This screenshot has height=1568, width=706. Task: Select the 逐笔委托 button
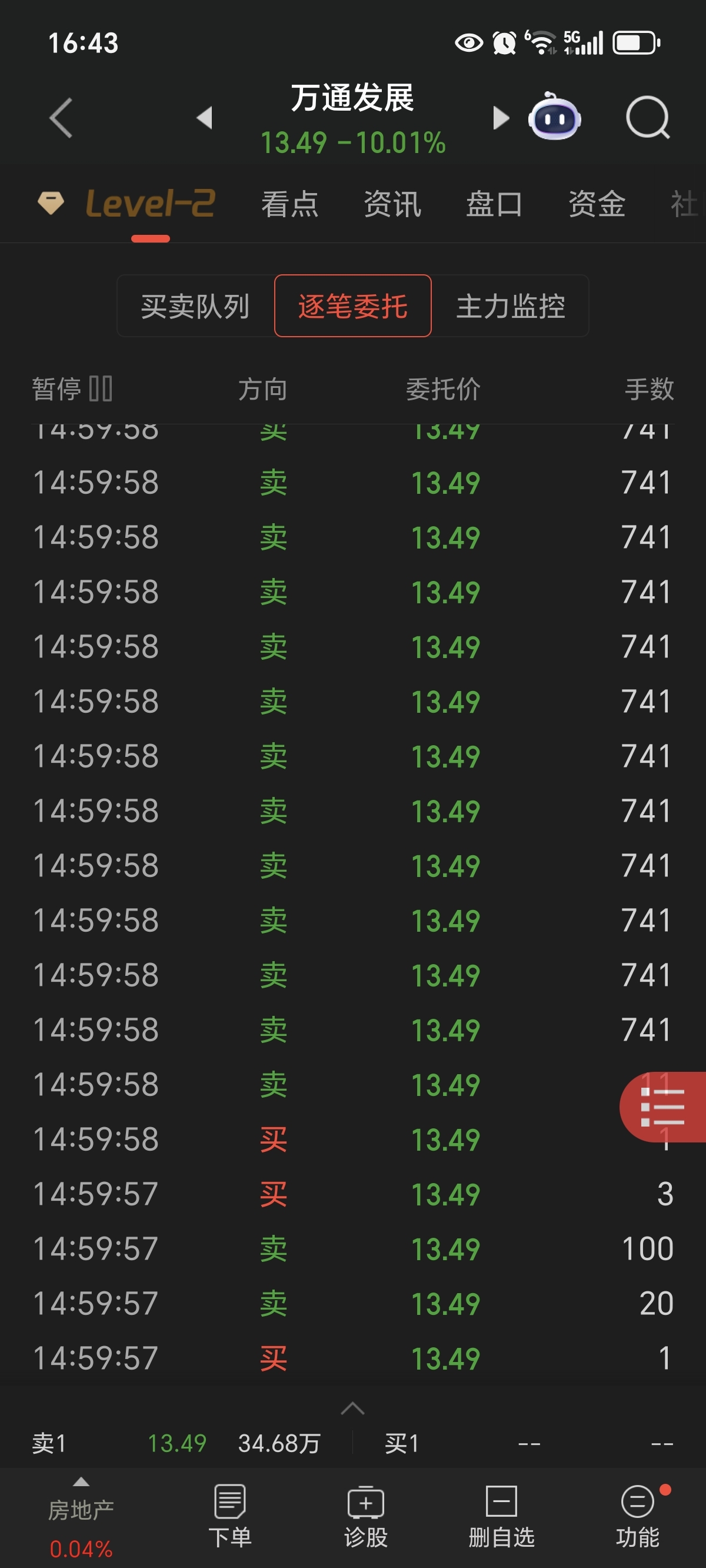coord(353,305)
